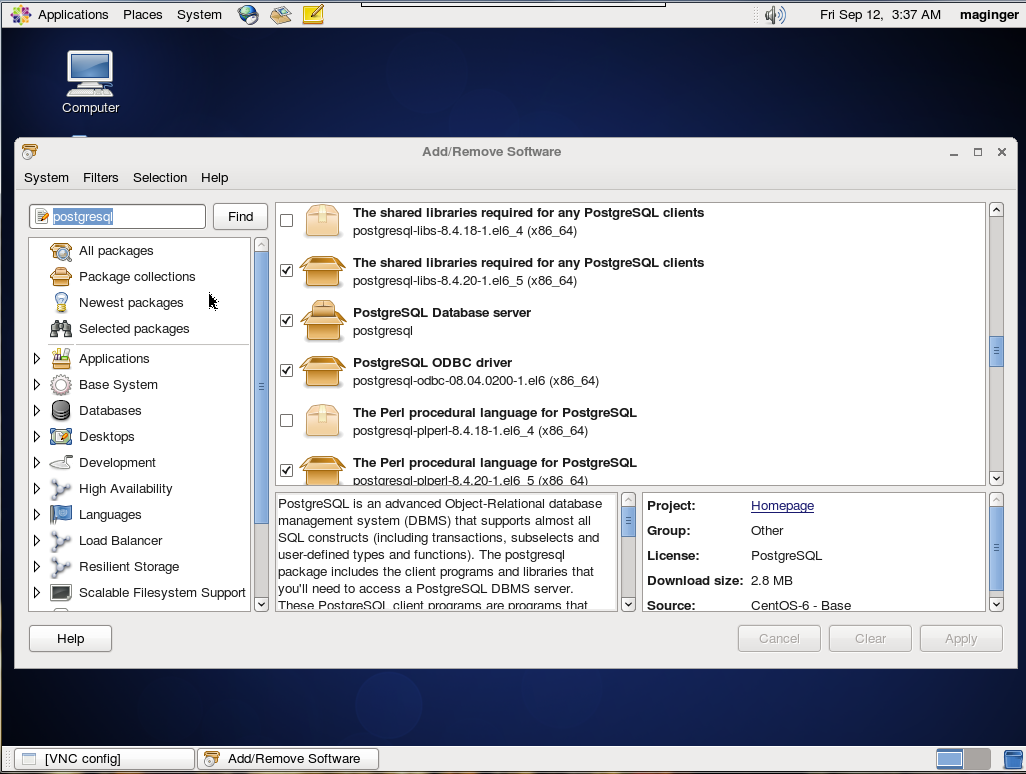Screen dimensions: 1026x774
Task: Click the description pane scrollbar thumb
Action: pyautogui.click(x=628, y=521)
